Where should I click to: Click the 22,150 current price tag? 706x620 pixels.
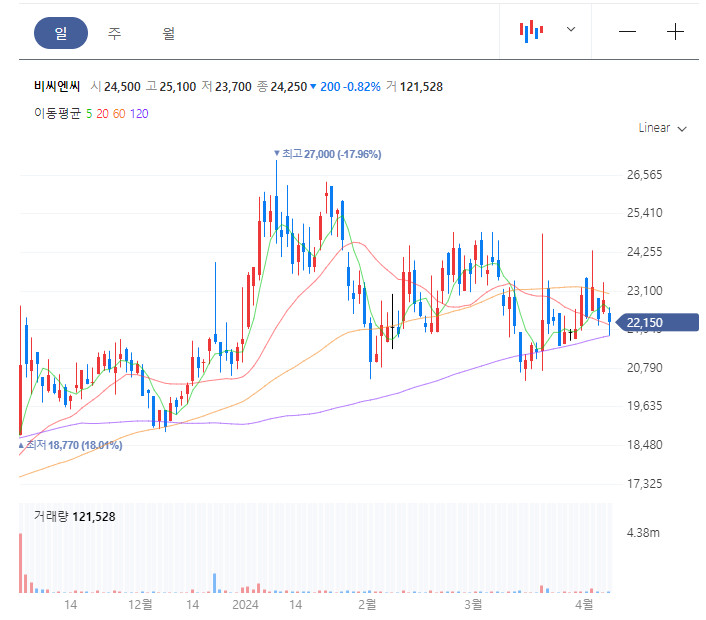[x=657, y=323]
